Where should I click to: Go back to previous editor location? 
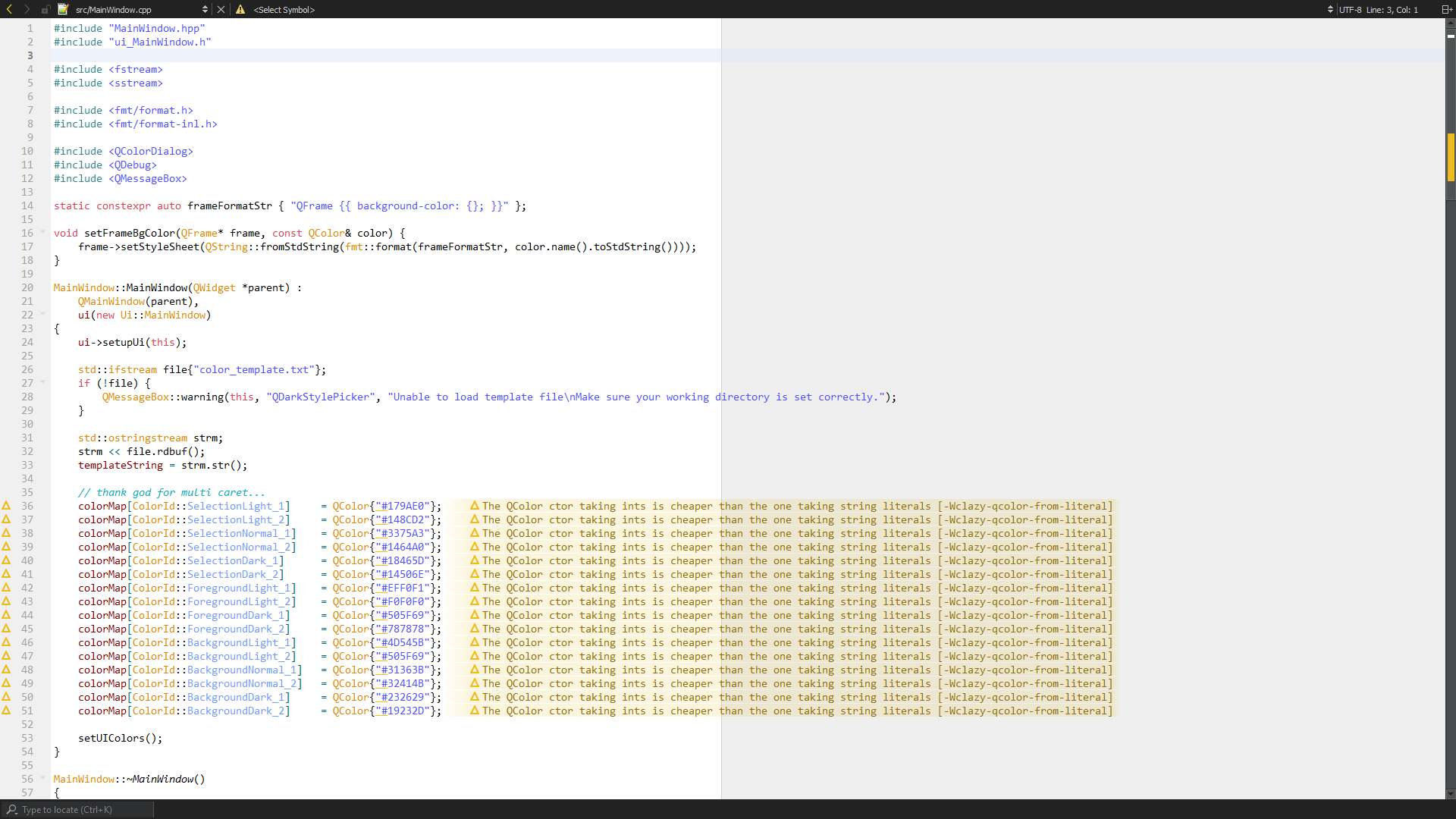click(9, 9)
